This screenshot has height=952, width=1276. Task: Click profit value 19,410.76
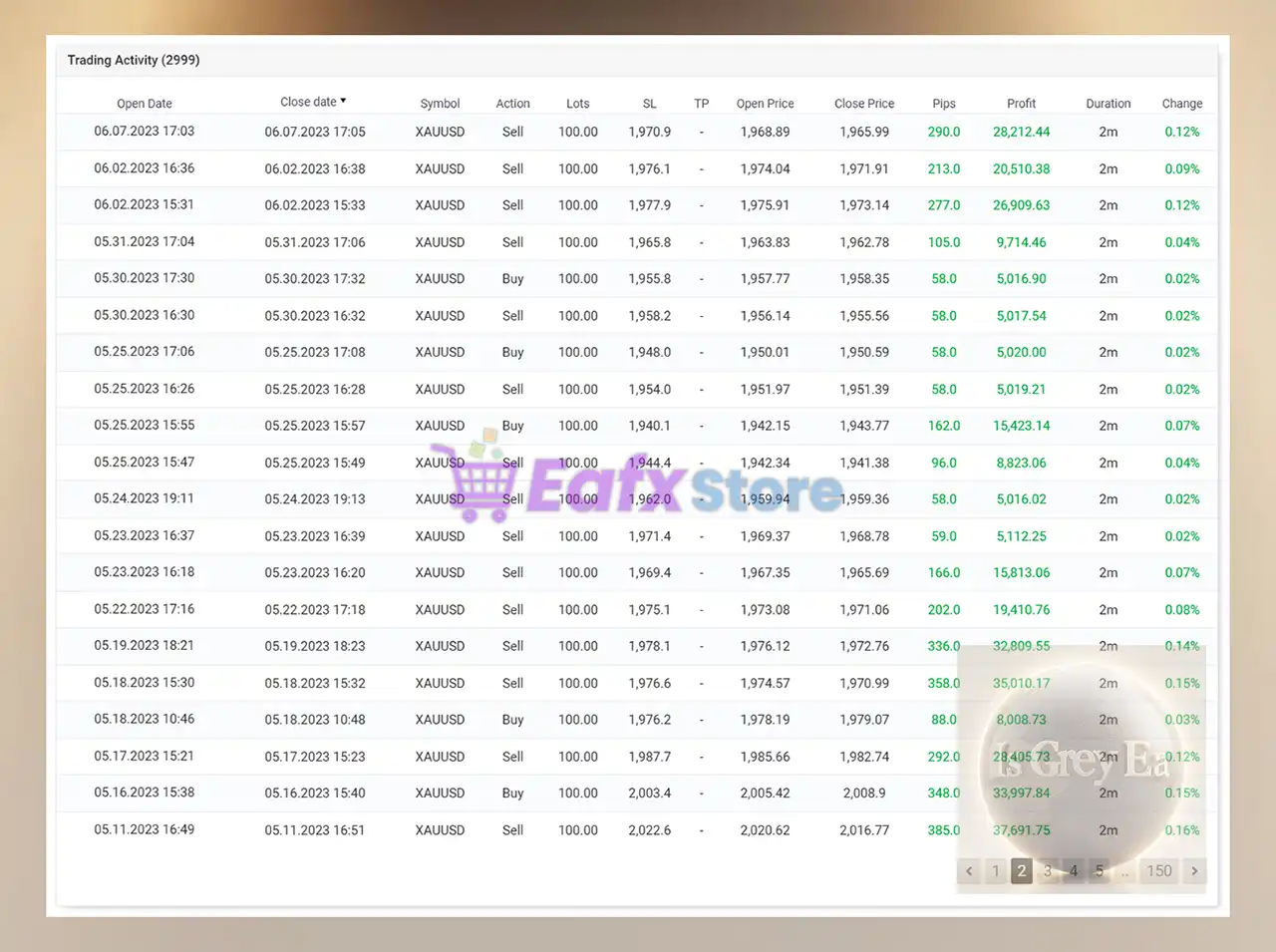tap(1022, 610)
